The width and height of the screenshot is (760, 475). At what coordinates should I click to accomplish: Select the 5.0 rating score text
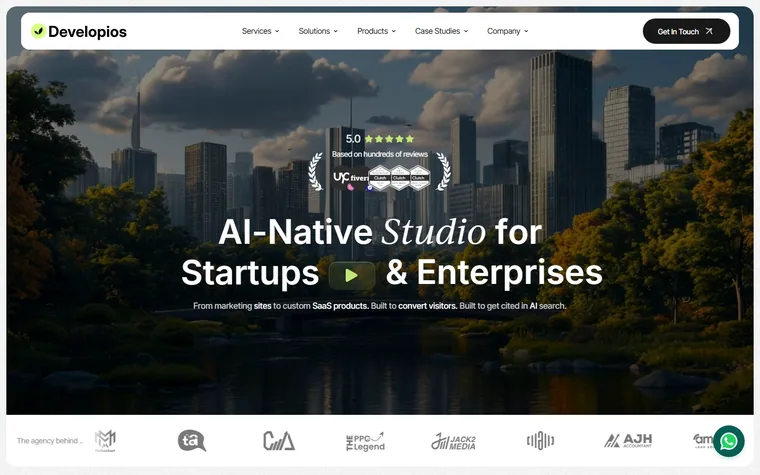(353, 139)
